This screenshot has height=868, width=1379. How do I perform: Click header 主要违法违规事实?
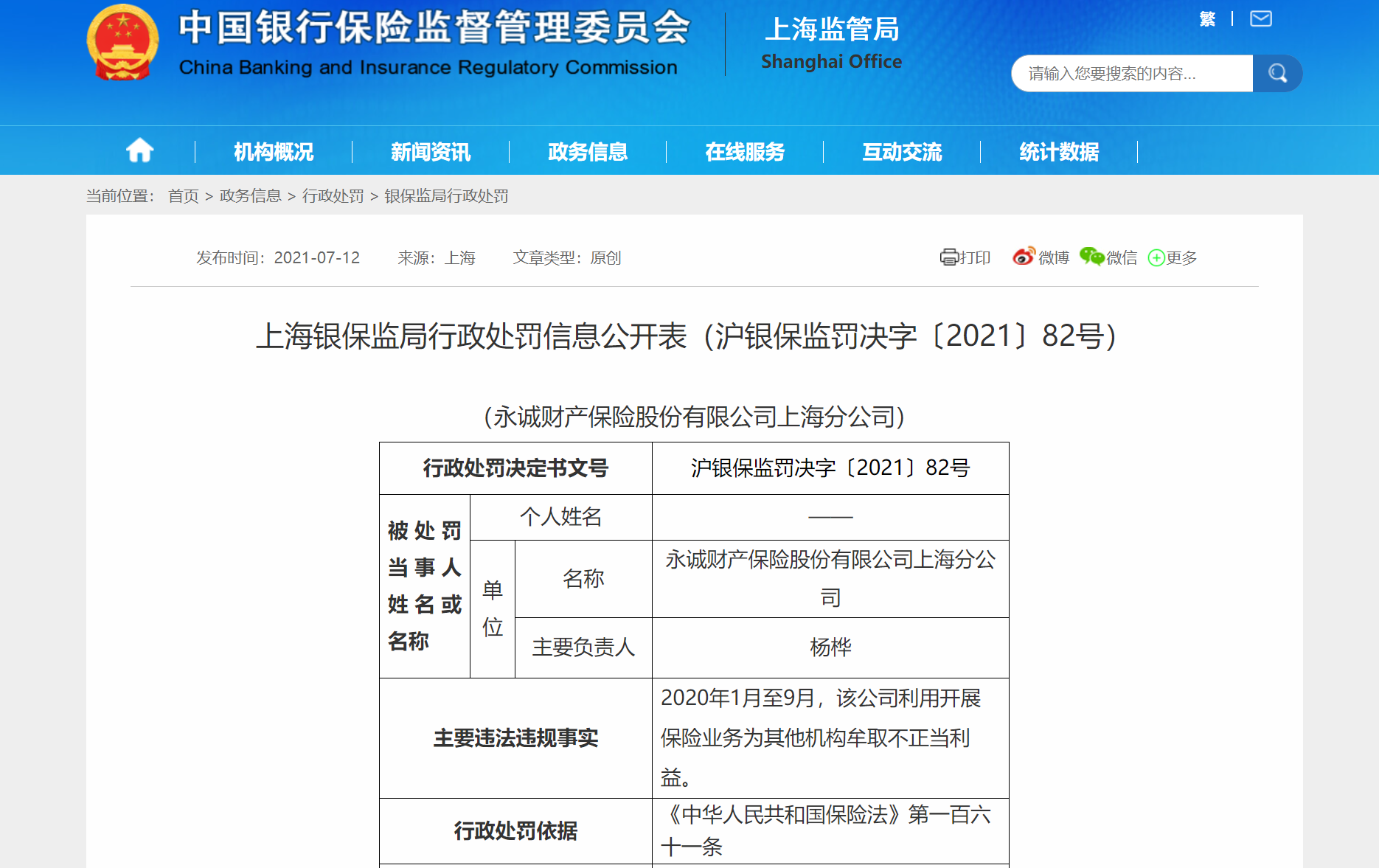515,738
